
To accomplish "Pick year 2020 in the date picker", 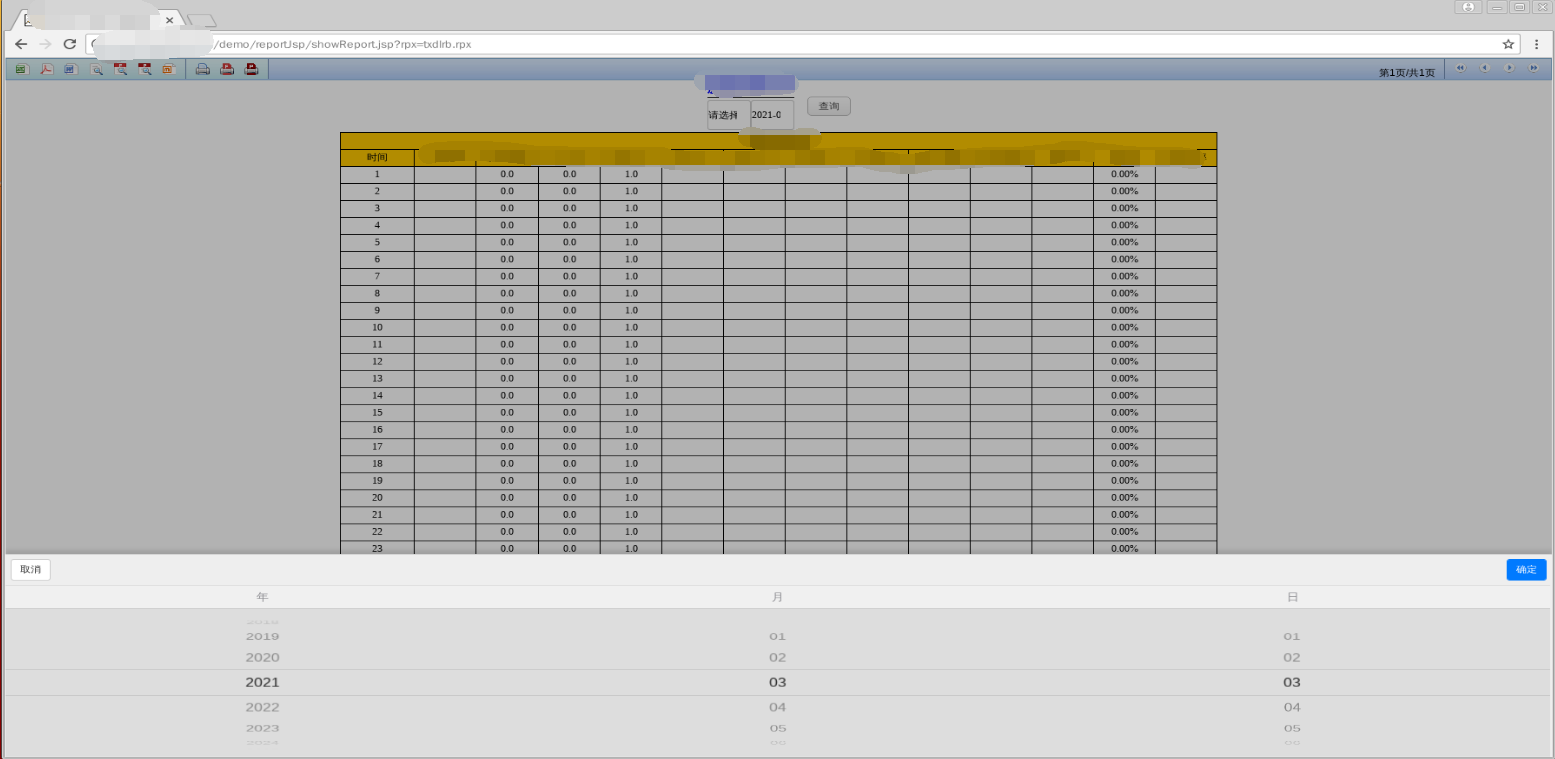I will (262, 658).
